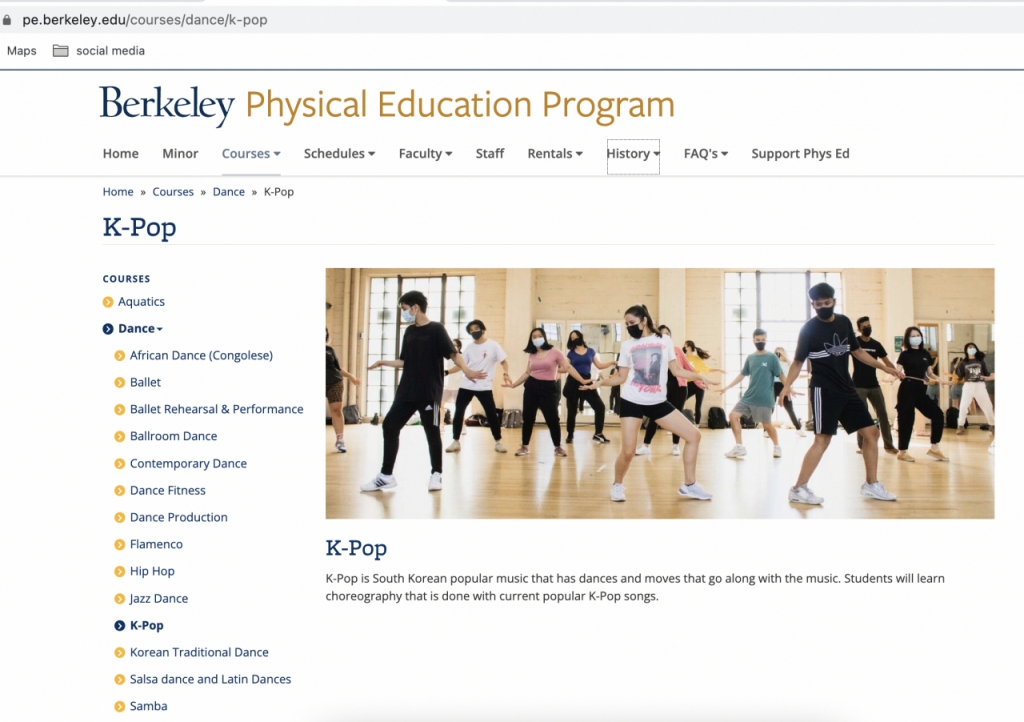Expand the History dropdown menu
Screen dimensions: 1024x722
pyautogui.click(x=633, y=154)
